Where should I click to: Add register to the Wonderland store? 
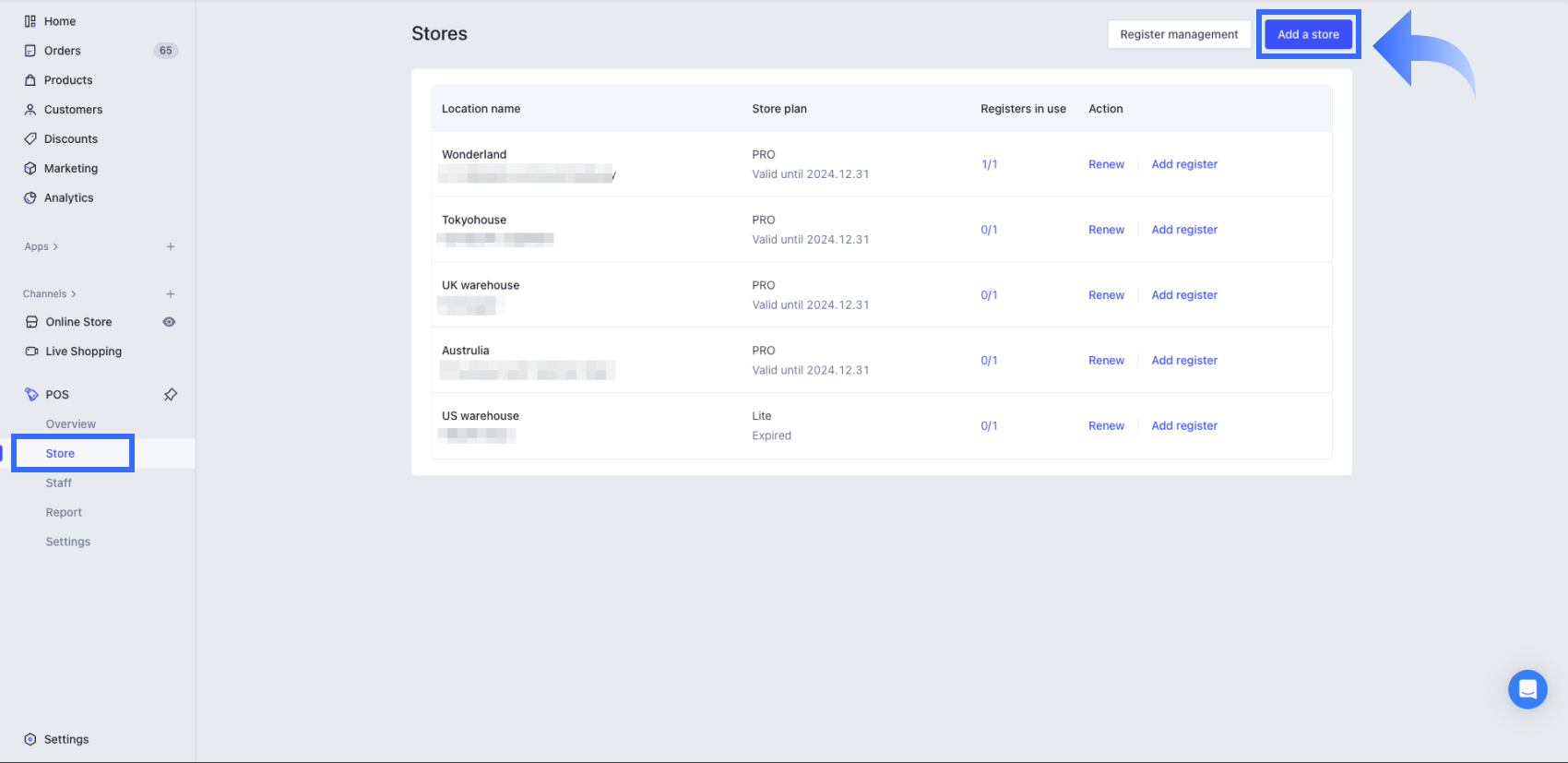(x=1184, y=164)
